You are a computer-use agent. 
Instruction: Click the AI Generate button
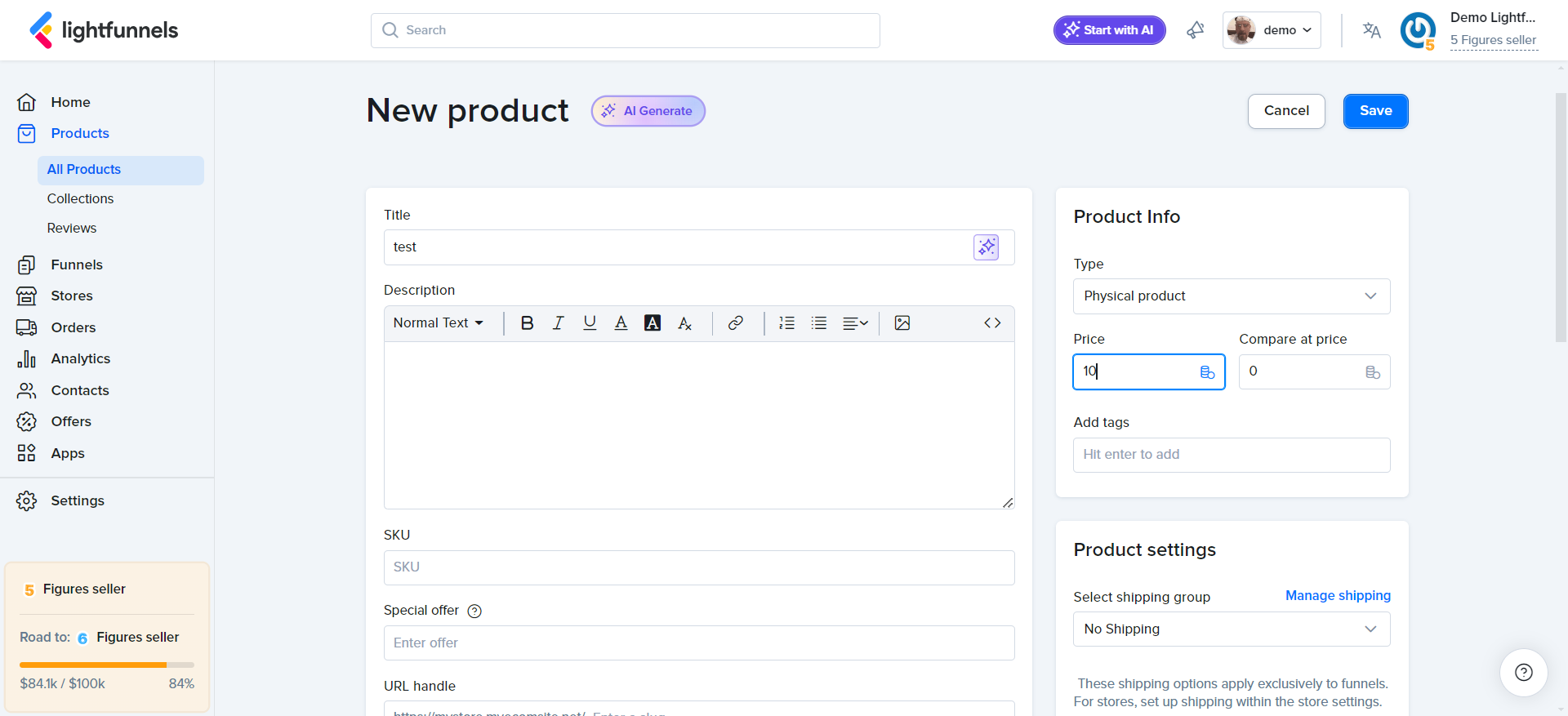click(x=648, y=111)
